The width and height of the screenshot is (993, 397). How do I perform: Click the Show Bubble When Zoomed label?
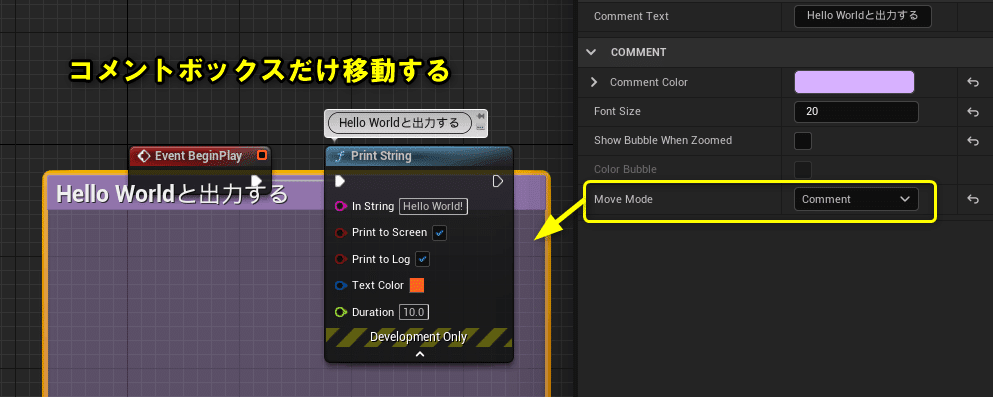[663, 141]
